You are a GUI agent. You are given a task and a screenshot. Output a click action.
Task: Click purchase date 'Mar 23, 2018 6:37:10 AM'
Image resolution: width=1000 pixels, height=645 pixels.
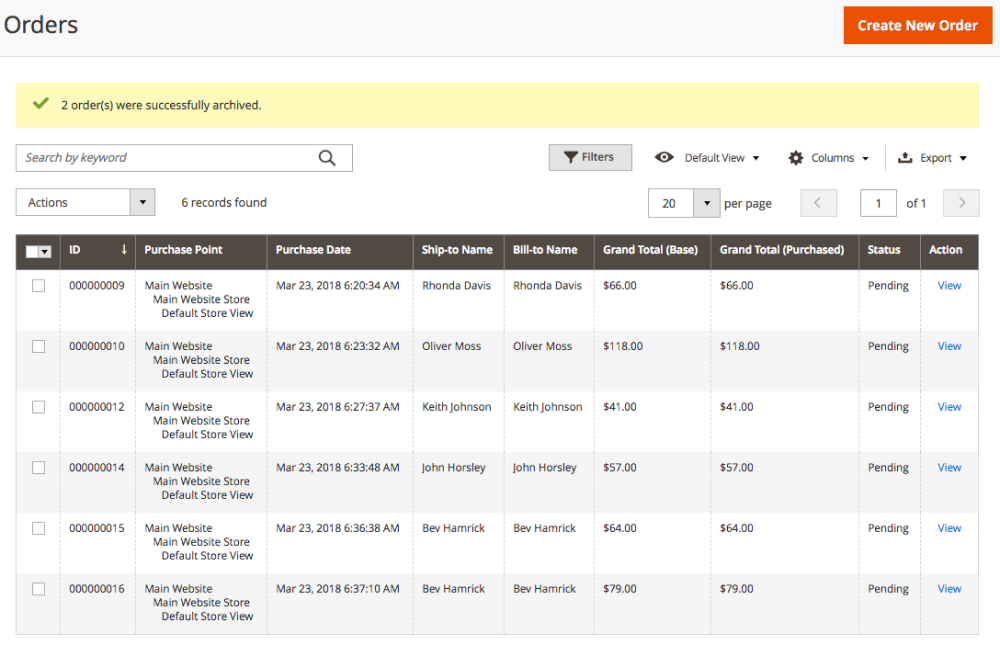338,589
